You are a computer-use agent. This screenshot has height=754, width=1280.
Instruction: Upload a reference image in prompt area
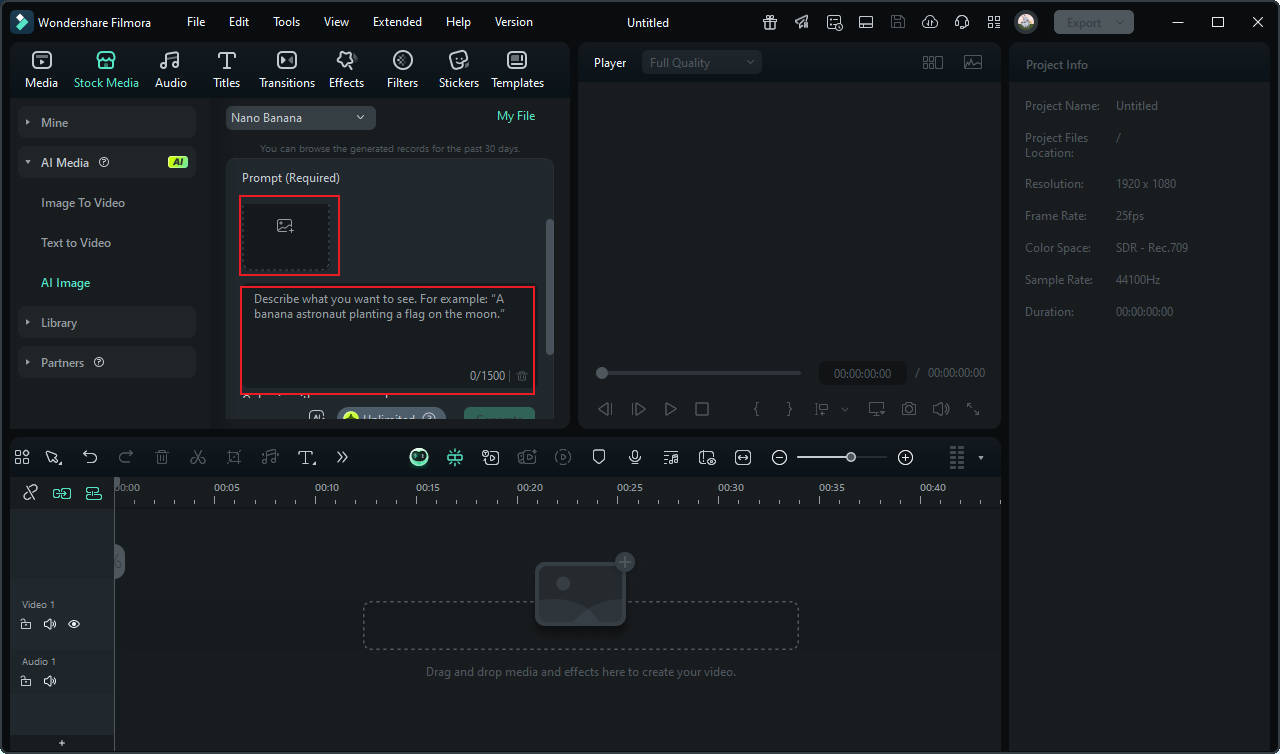[x=285, y=235]
